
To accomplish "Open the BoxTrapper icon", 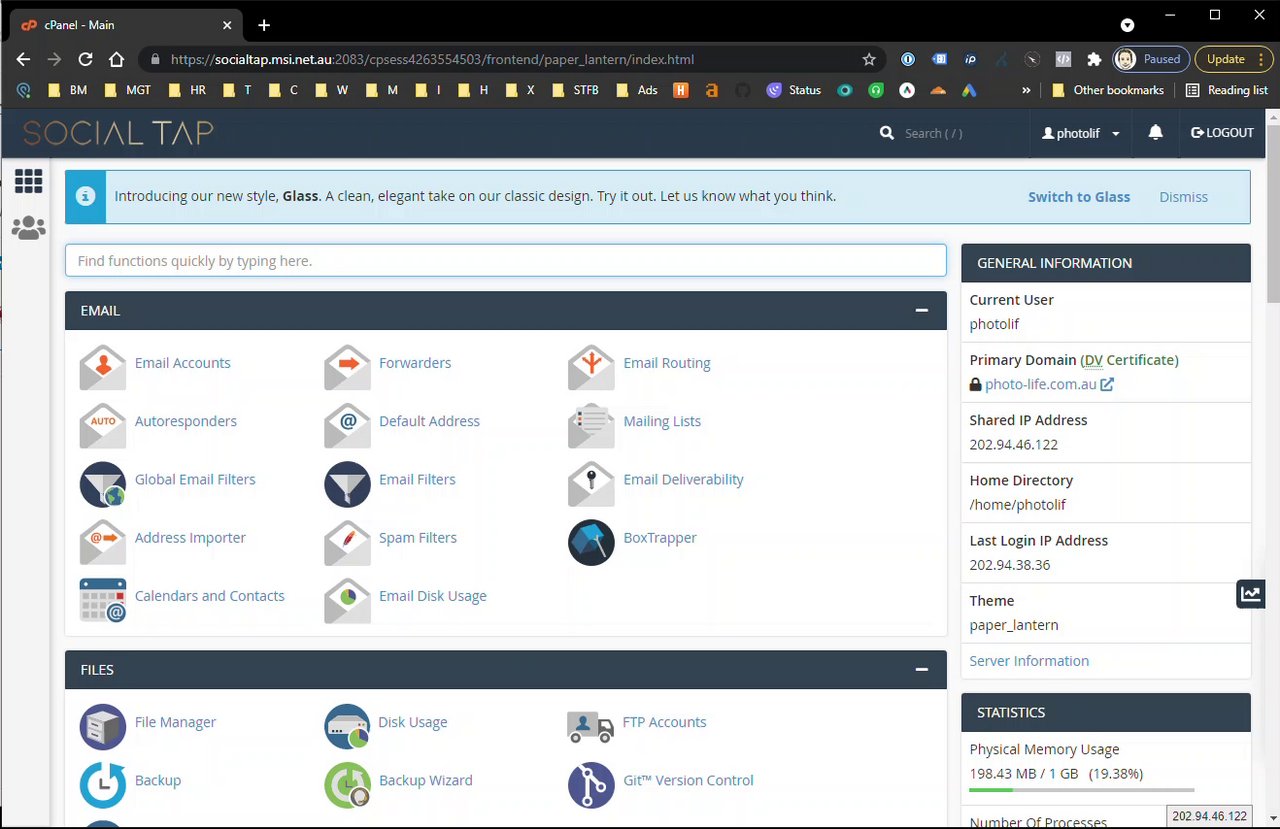I will [591, 542].
